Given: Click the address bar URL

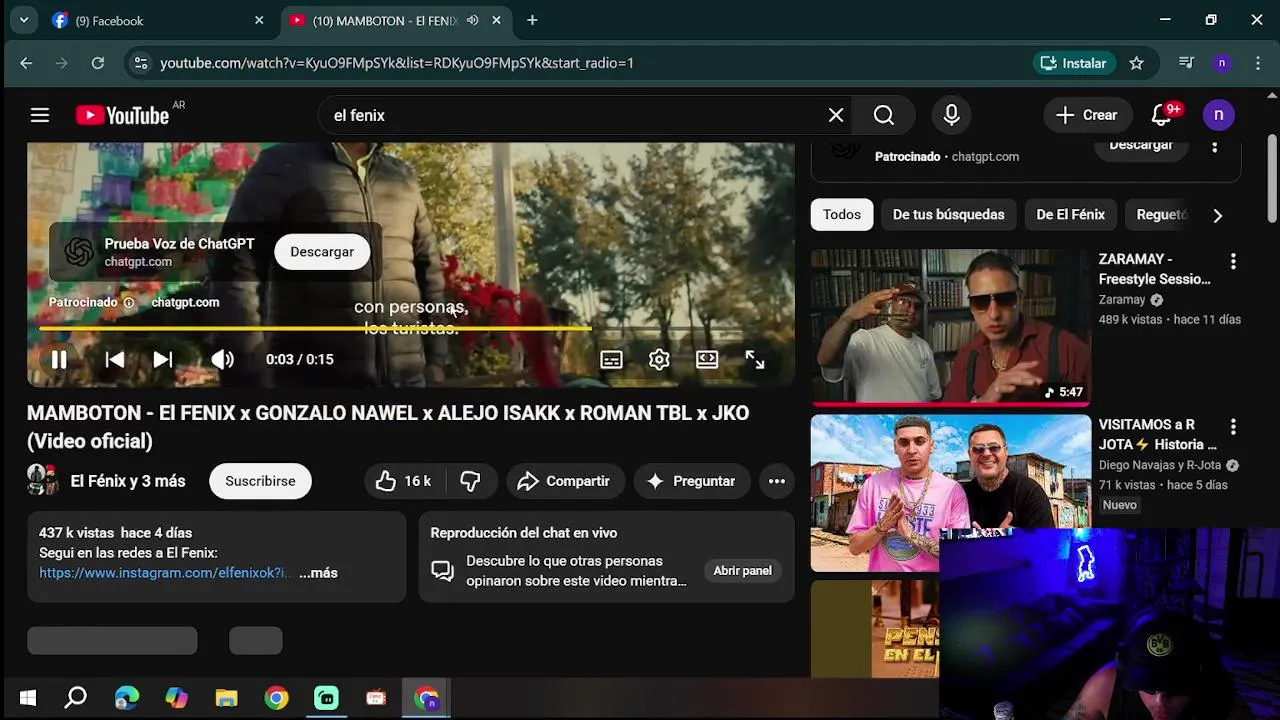Looking at the screenshot, I should tap(397, 63).
